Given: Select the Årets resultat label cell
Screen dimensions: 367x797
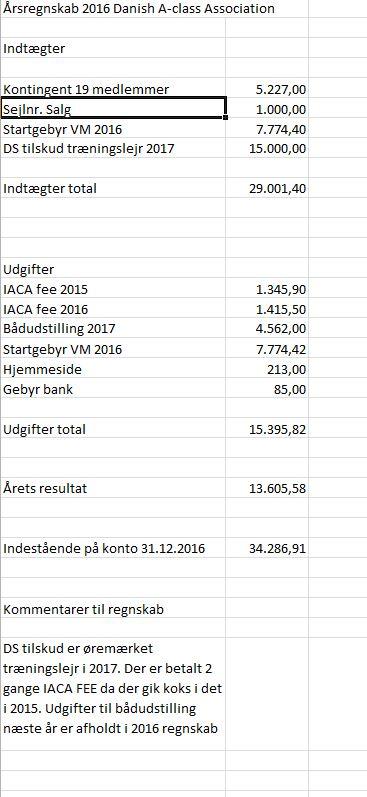Looking at the screenshot, I should pyautogui.click(x=113, y=488).
